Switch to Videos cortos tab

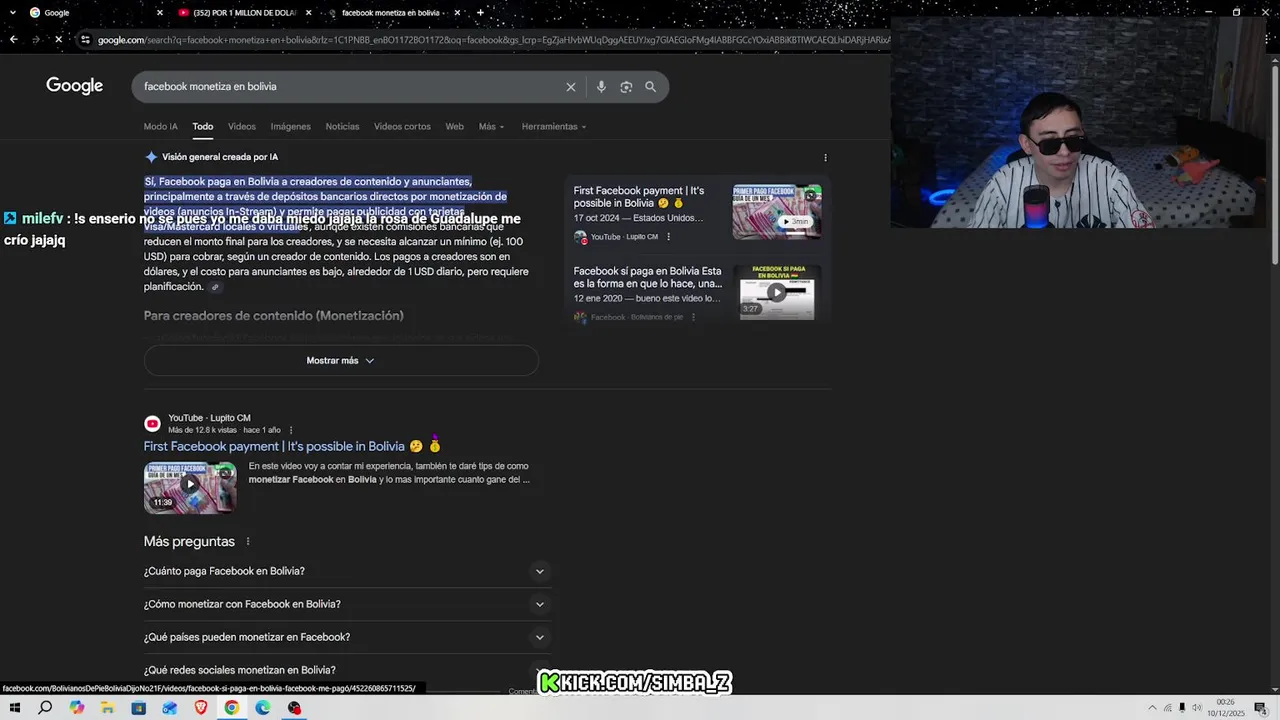[402, 127]
